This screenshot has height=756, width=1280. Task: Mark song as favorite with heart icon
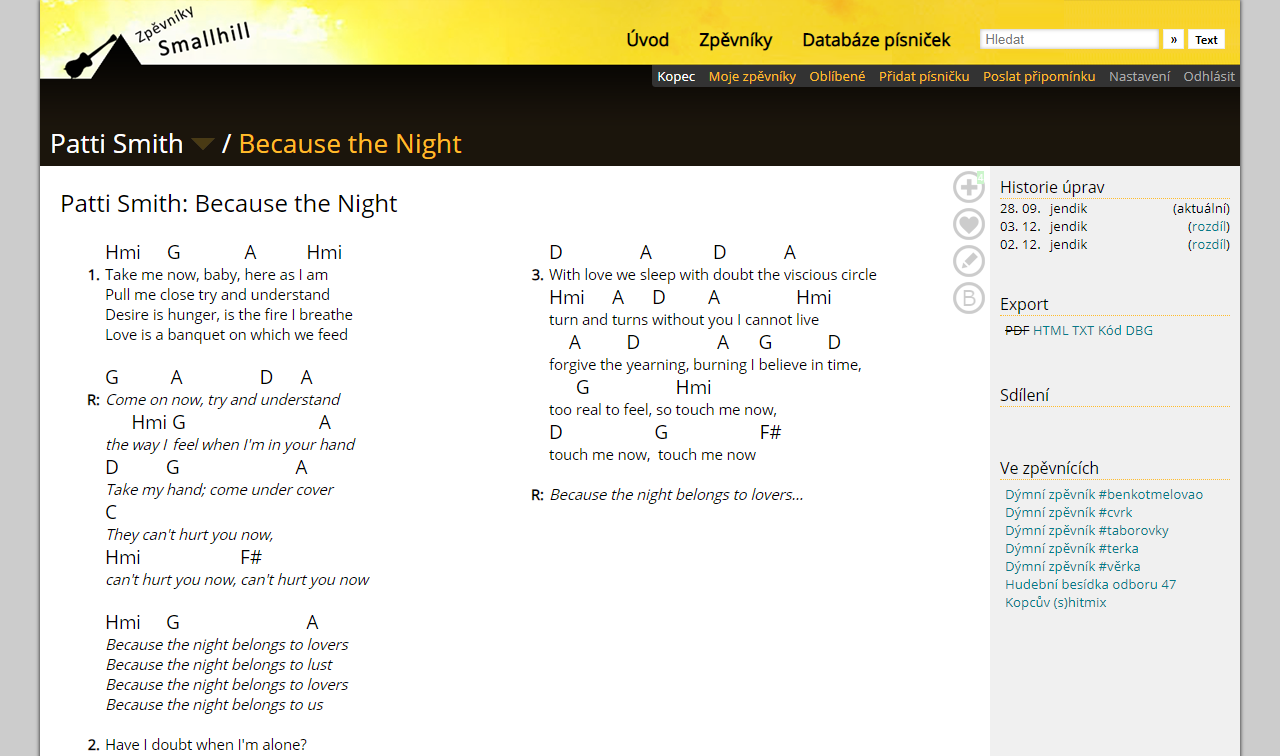968,224
